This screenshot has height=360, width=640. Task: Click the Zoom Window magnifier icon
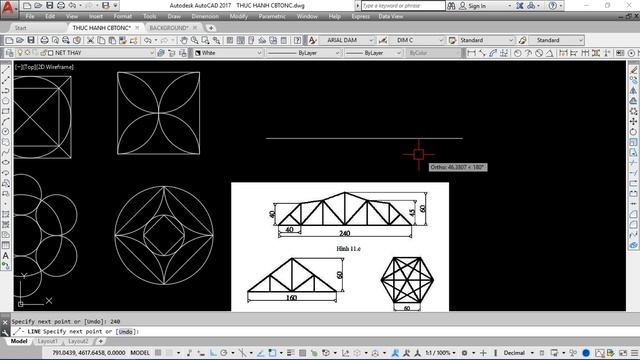[205, 40]
